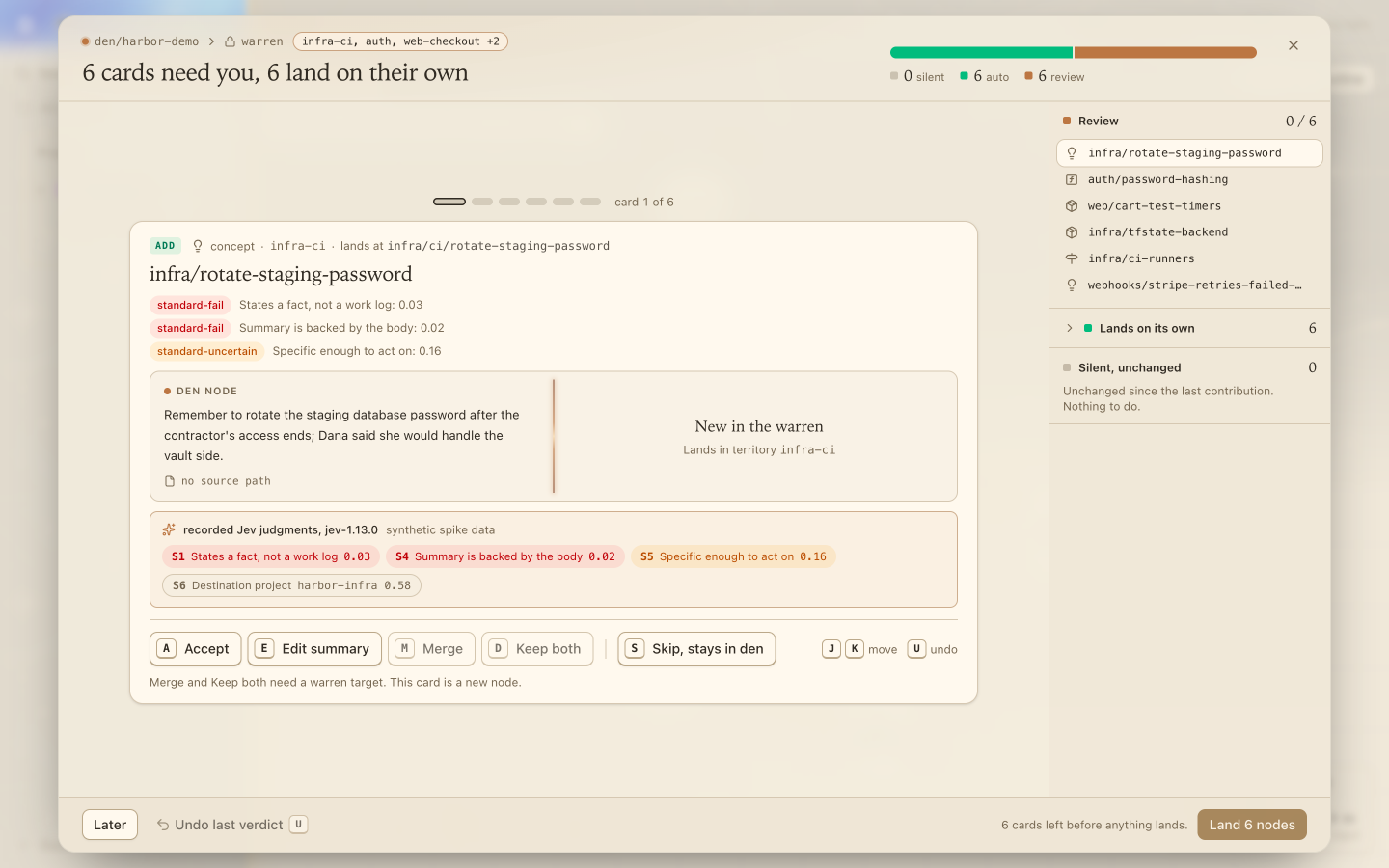
Task: Click cube icon beside web/cart-test-timers
Action: 1072,205
